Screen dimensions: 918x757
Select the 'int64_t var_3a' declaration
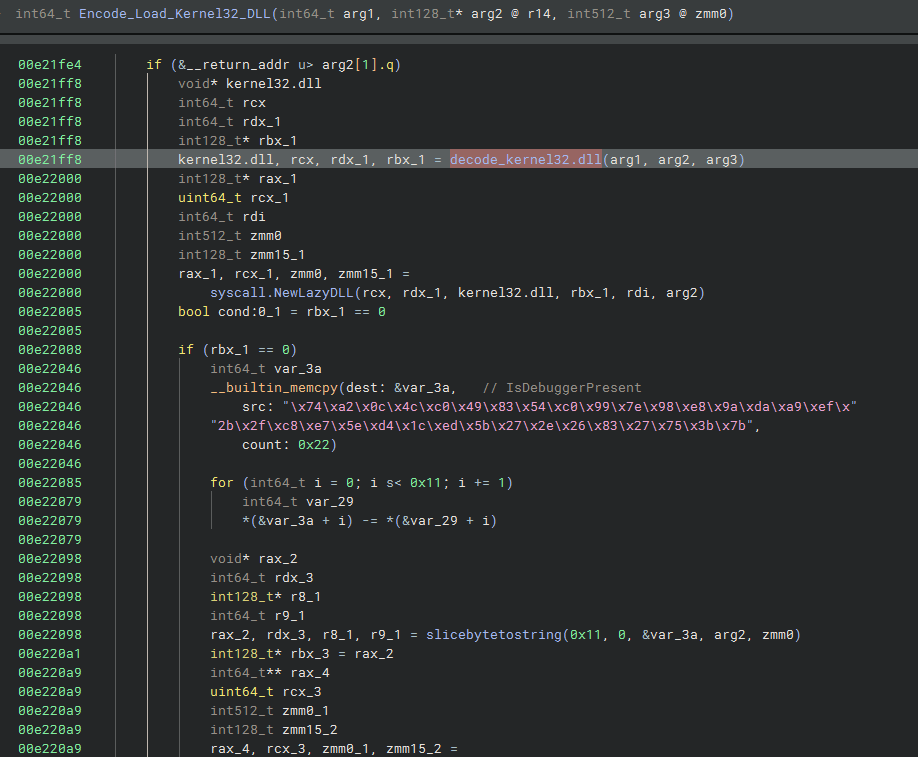(266, 368)
